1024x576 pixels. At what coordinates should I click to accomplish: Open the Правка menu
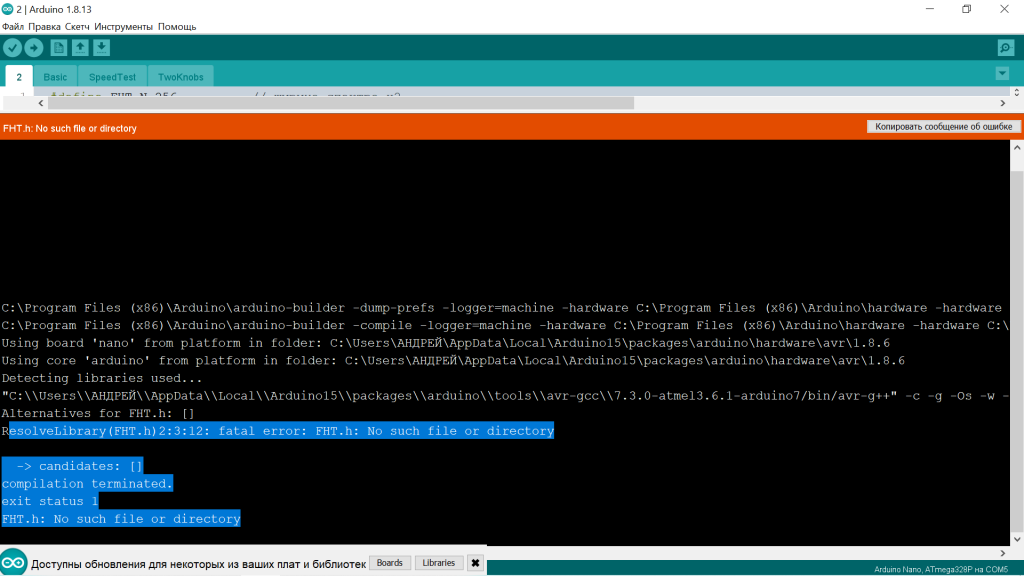tap(45, 26)
